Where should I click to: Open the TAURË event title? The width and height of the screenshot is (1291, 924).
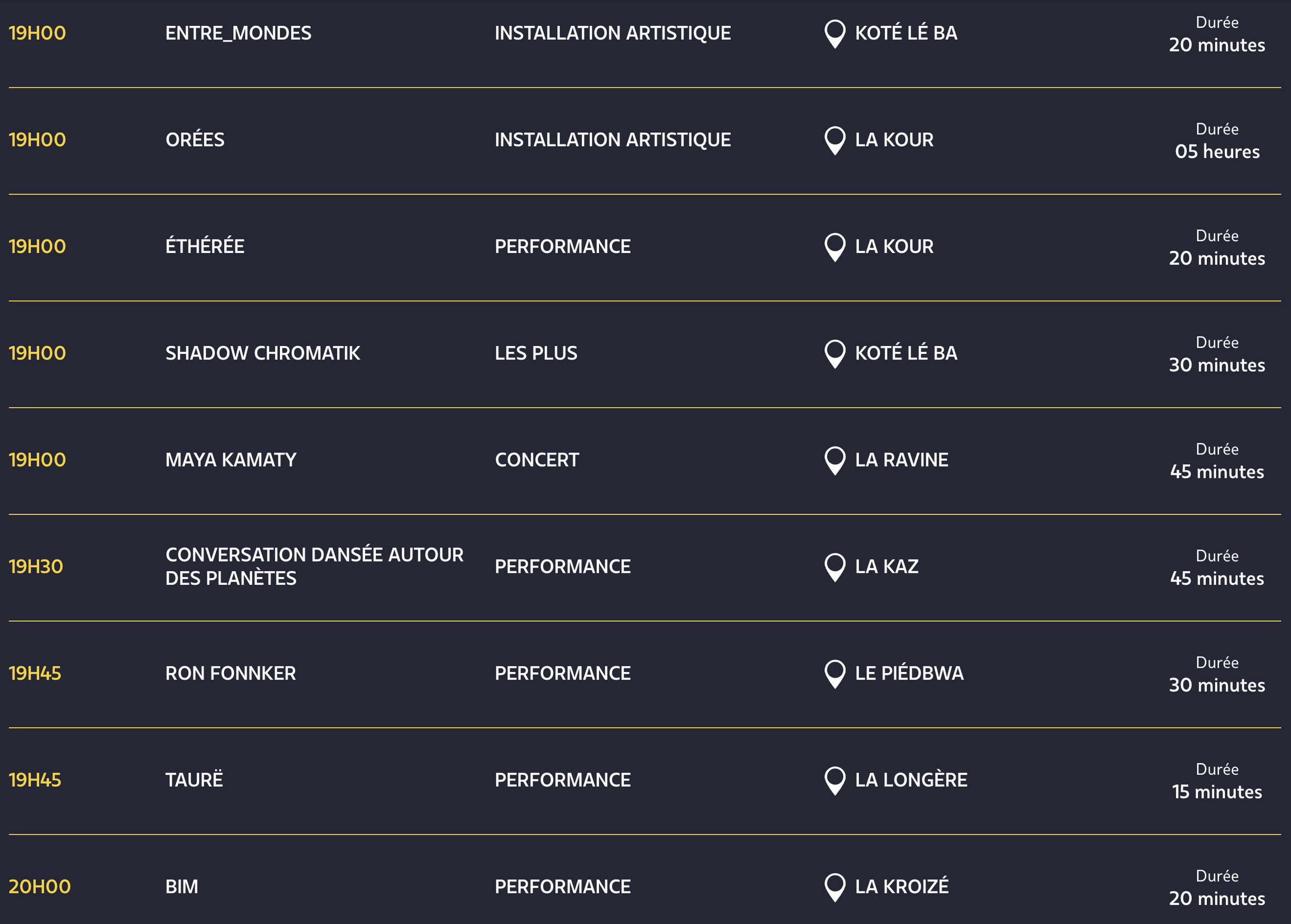click(194, 780)
